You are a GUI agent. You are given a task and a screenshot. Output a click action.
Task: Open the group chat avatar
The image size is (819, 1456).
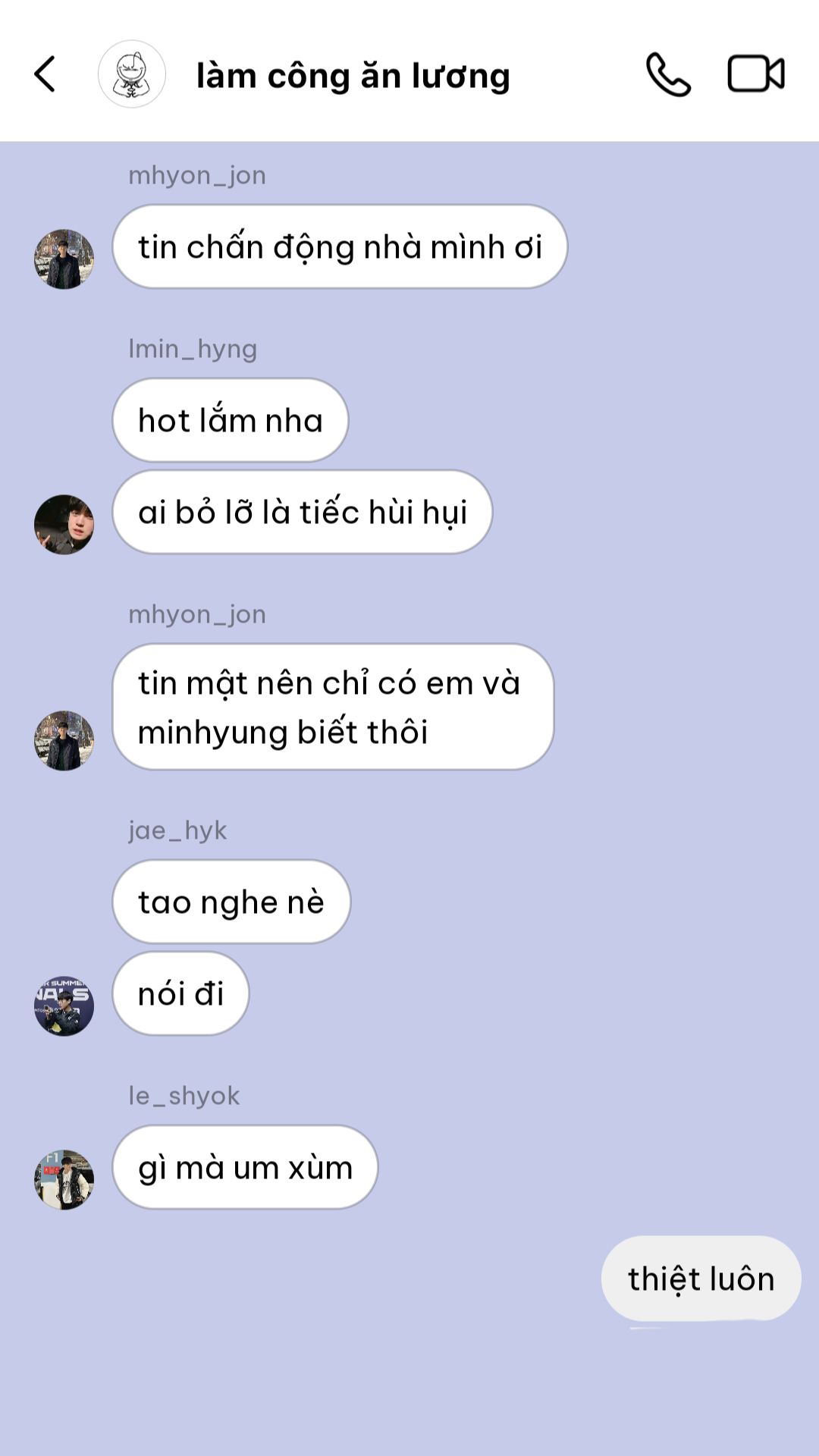[x=132, y=74]
